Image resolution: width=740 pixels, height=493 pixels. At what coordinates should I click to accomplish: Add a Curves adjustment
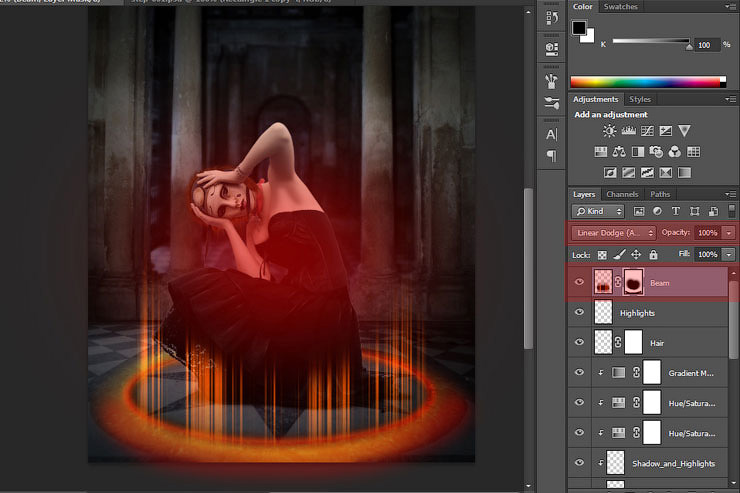point(646,131)
